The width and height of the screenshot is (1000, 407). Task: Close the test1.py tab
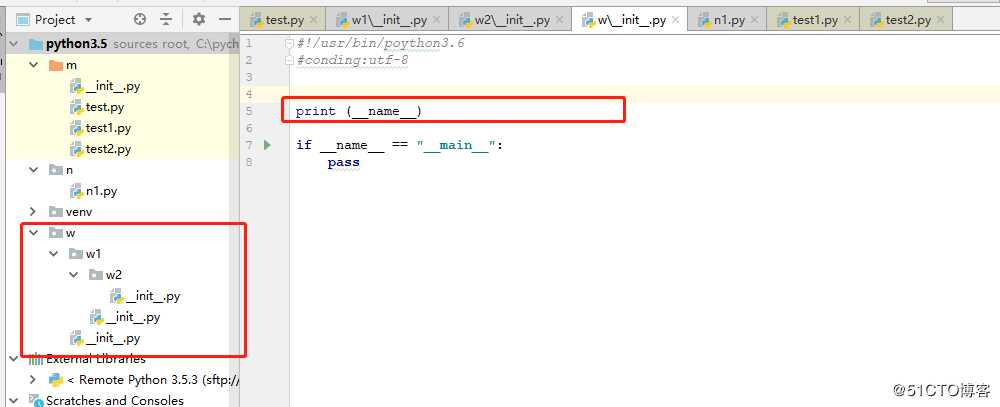(848, 20)
